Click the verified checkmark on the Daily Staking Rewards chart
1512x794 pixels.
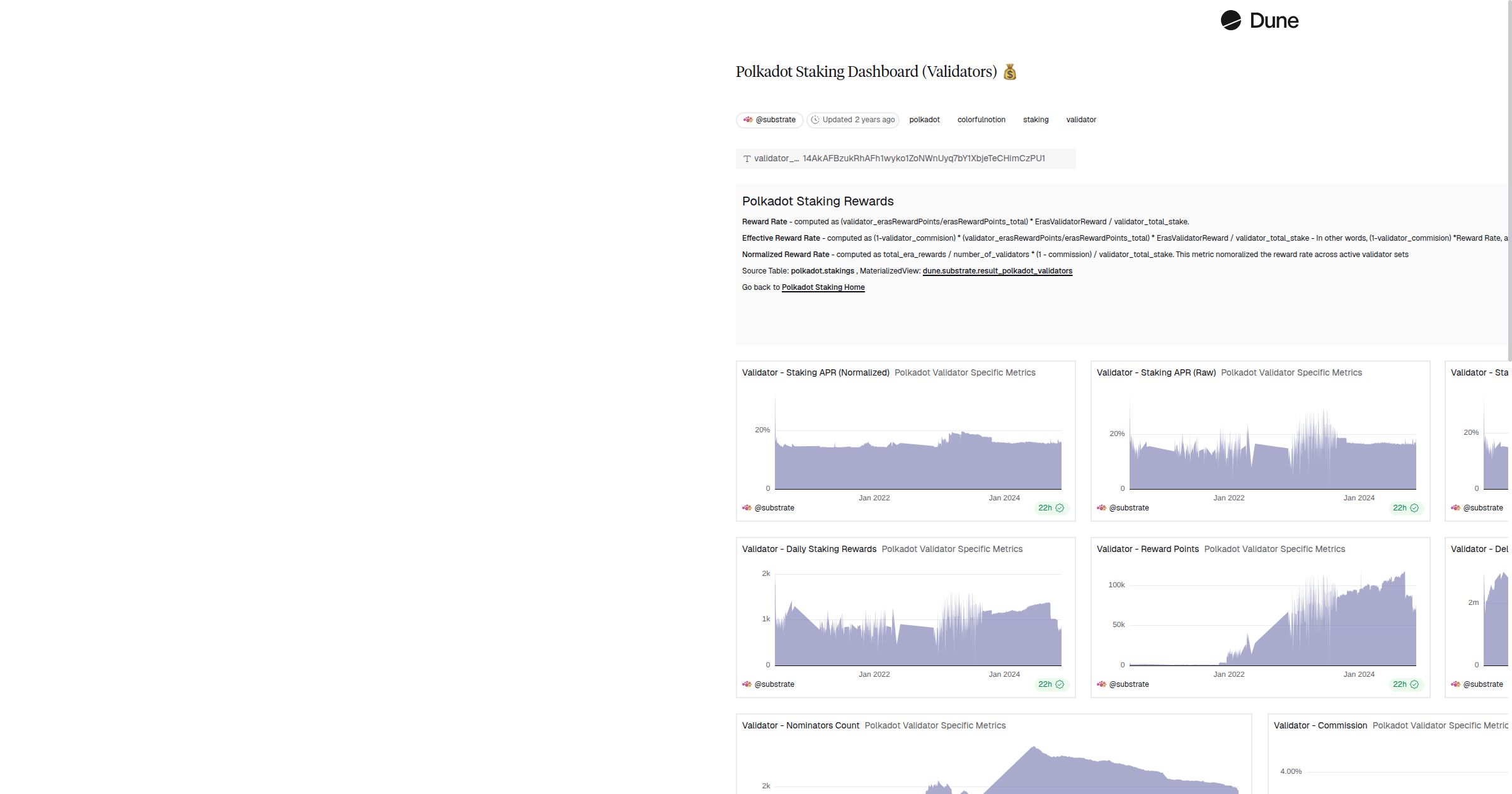pos(1058,684)
